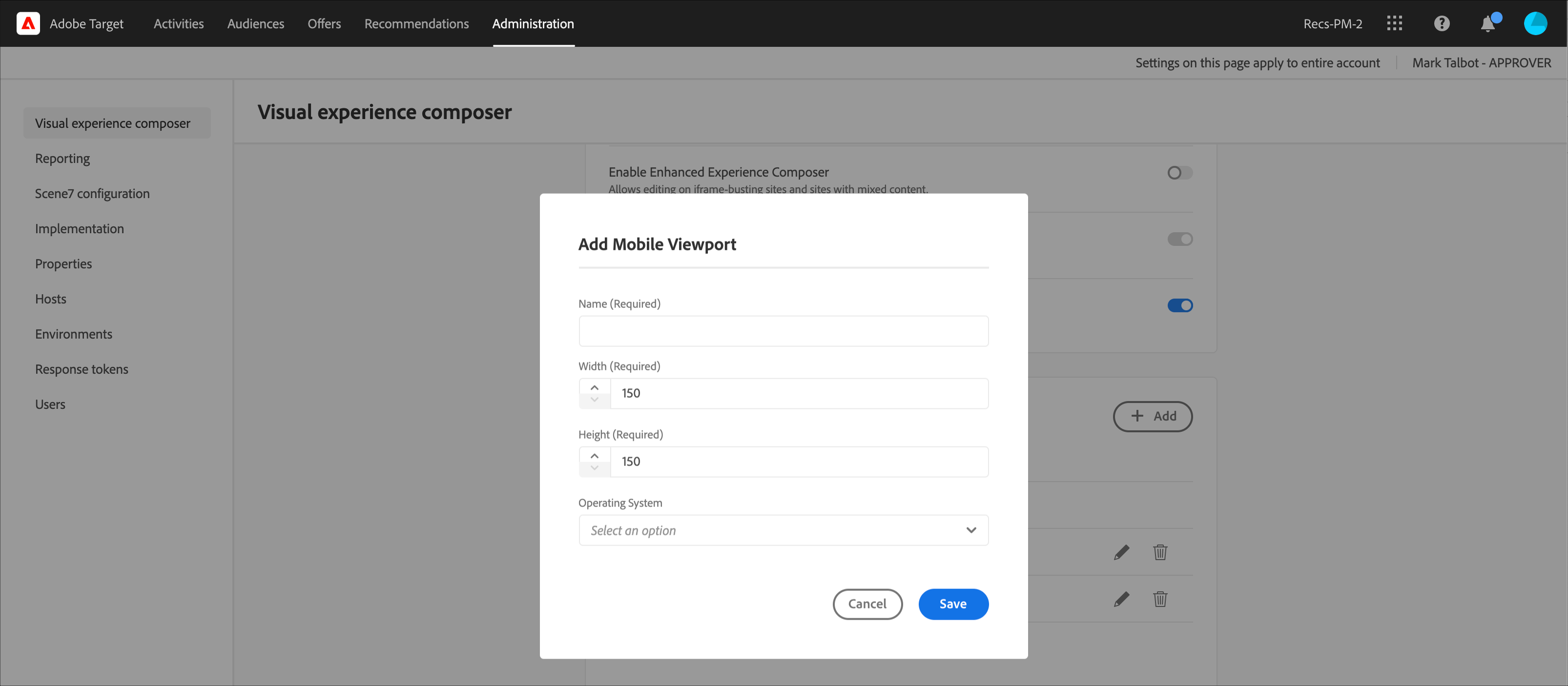Decrease Height with down stepper arrow

point(595,468)
